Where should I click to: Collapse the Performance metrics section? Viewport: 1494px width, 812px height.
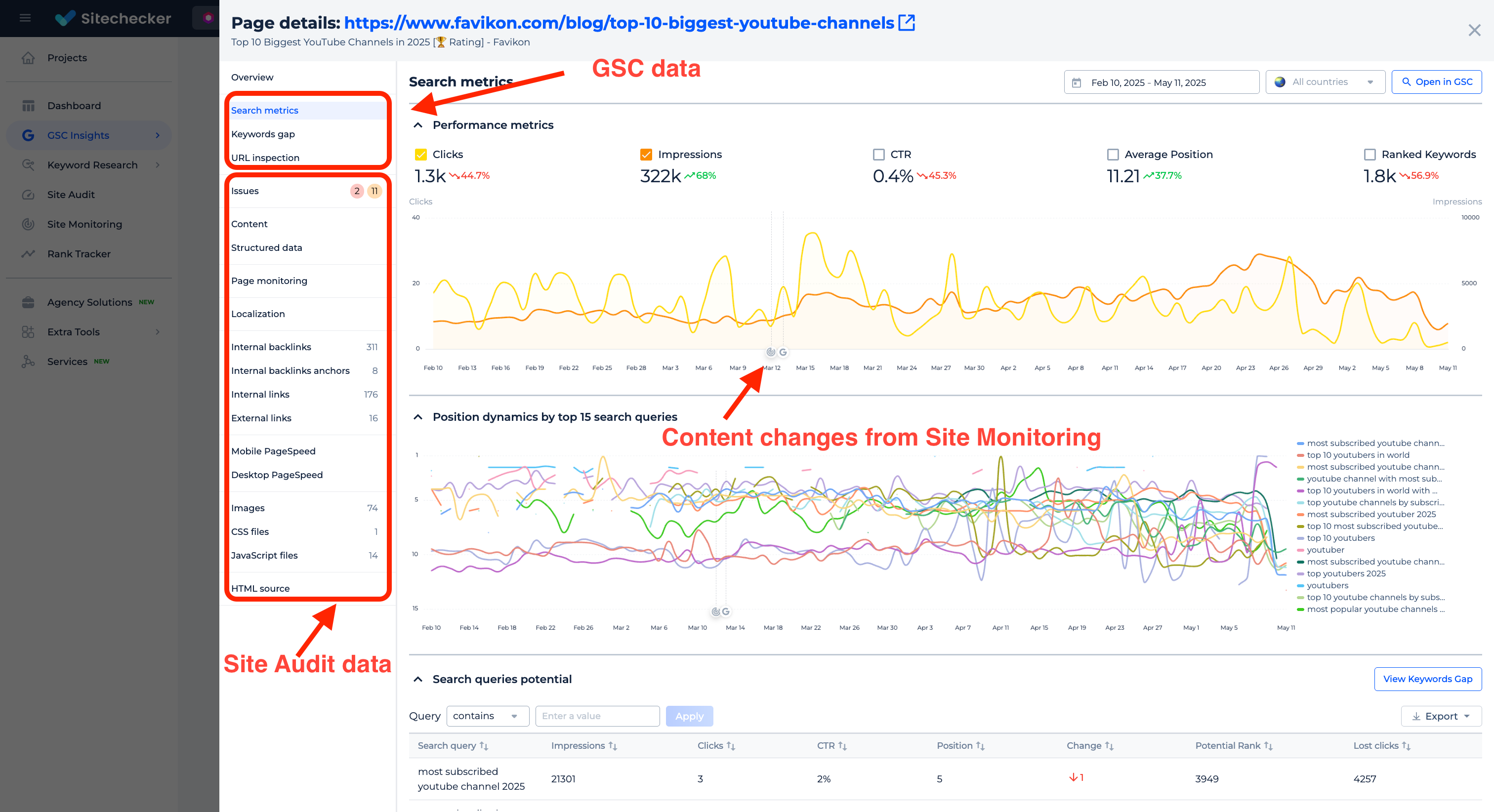417,124
